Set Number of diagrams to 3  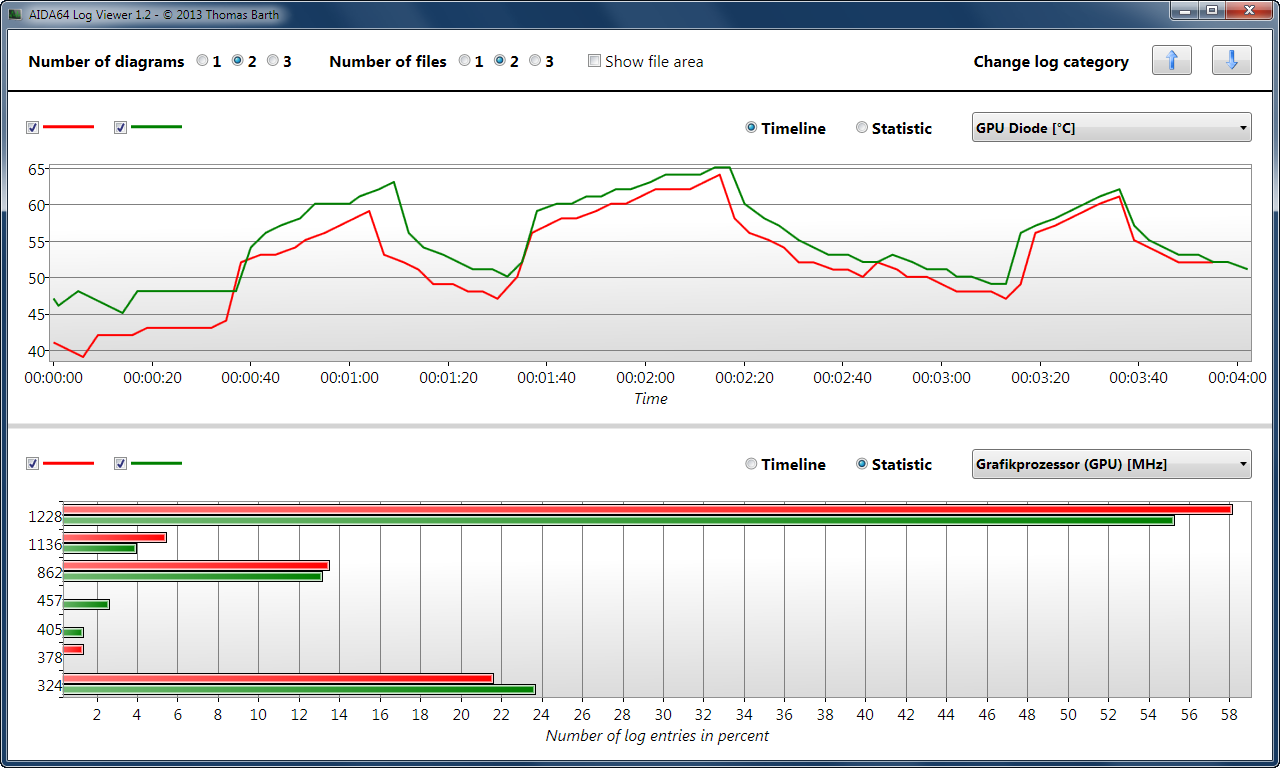(272, 61)
